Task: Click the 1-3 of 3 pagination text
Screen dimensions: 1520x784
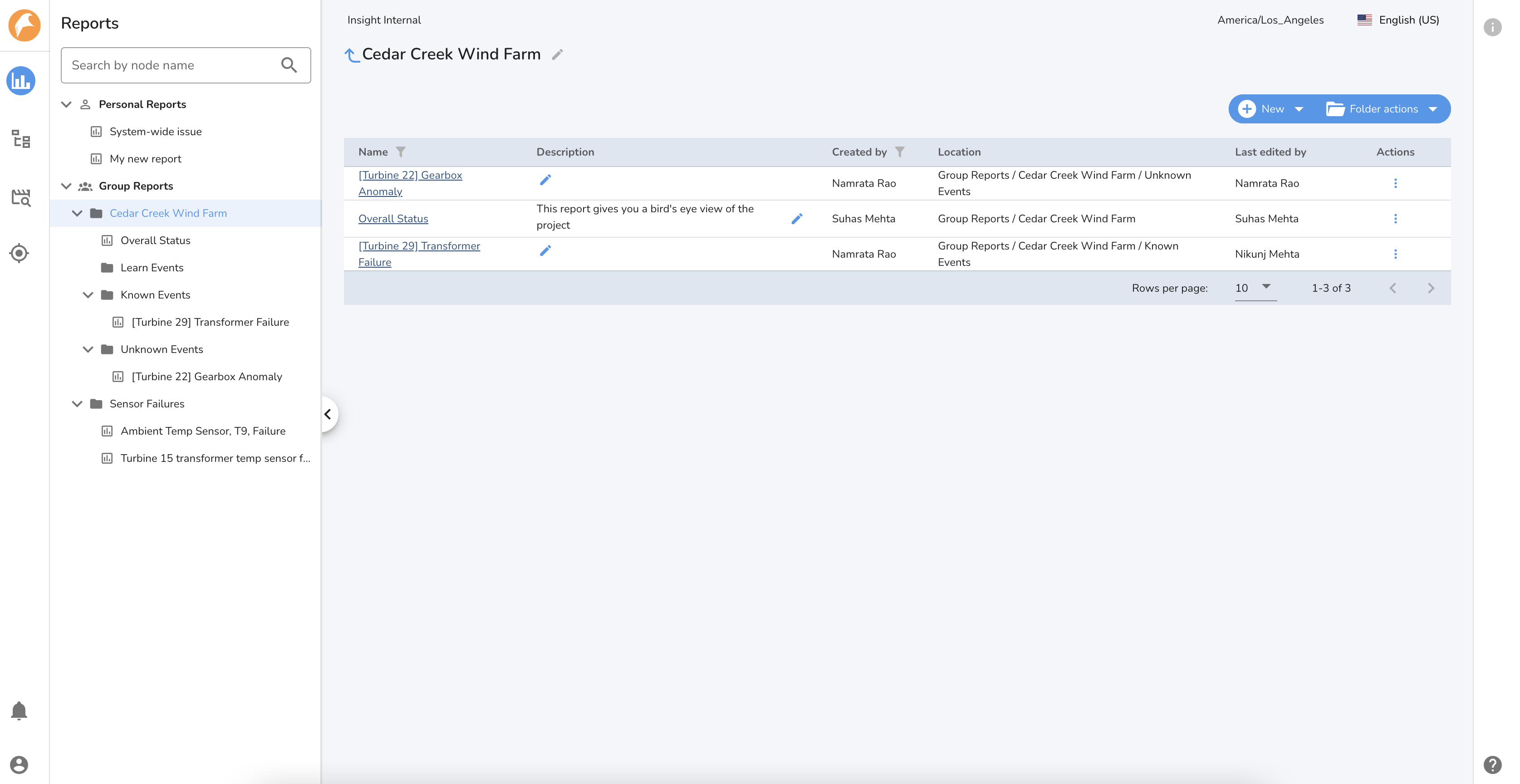Action: point(1331,288)
